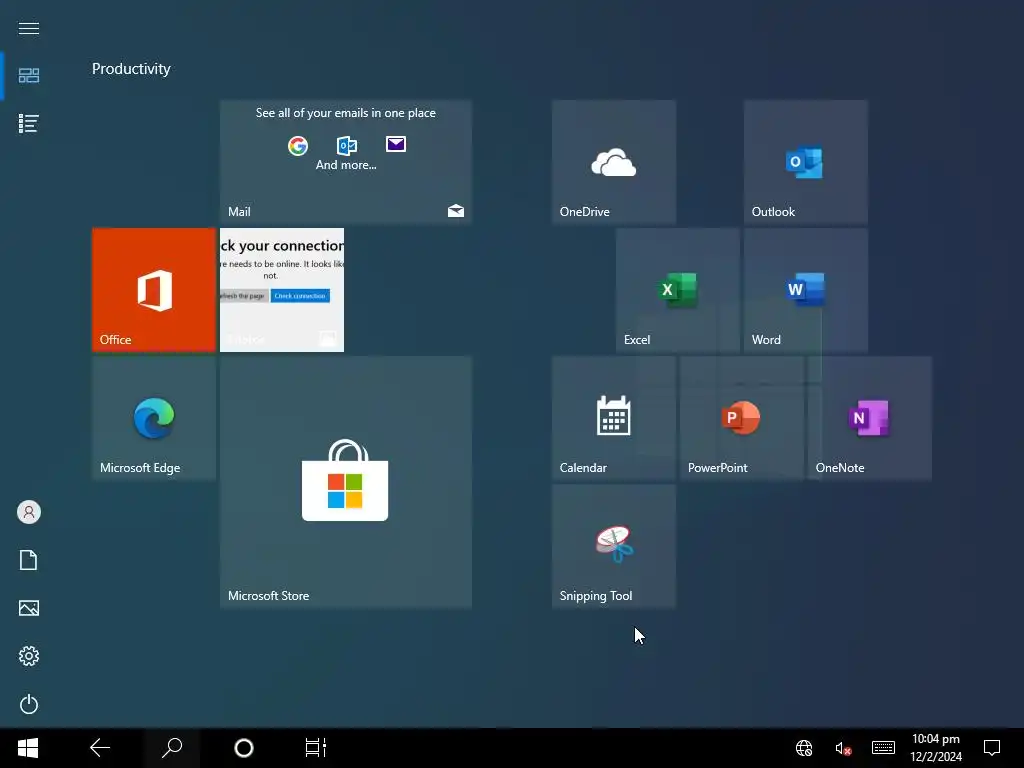Open network globe status icon

(x=804, y=748)
